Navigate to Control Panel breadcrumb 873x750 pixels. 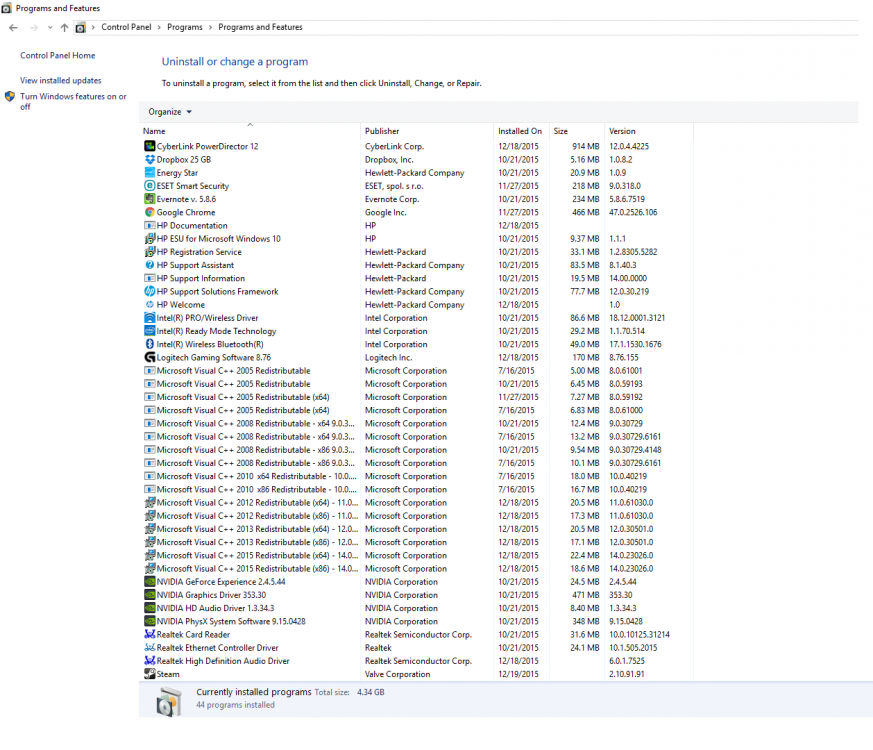click(x=126, y=27)
